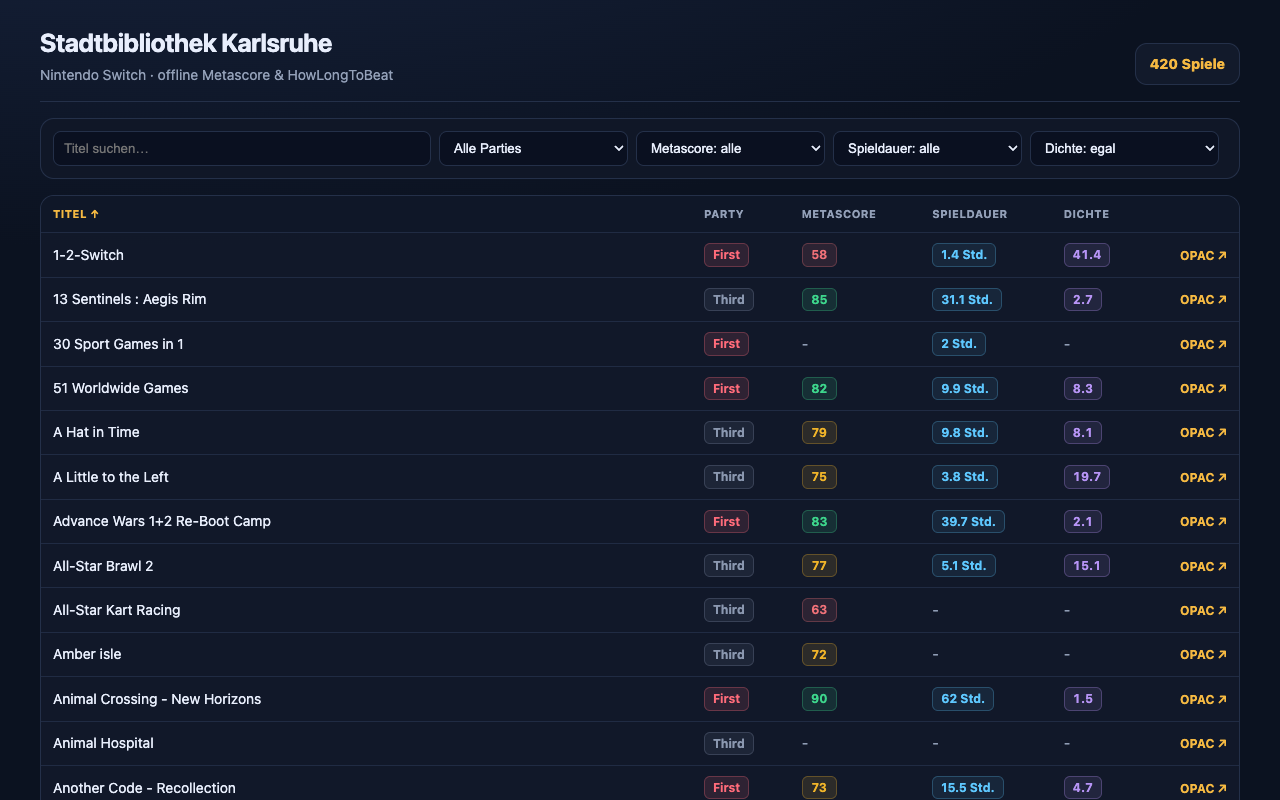
Task: Sort by the Metascore column header
Action: click(x=838, y=214)
